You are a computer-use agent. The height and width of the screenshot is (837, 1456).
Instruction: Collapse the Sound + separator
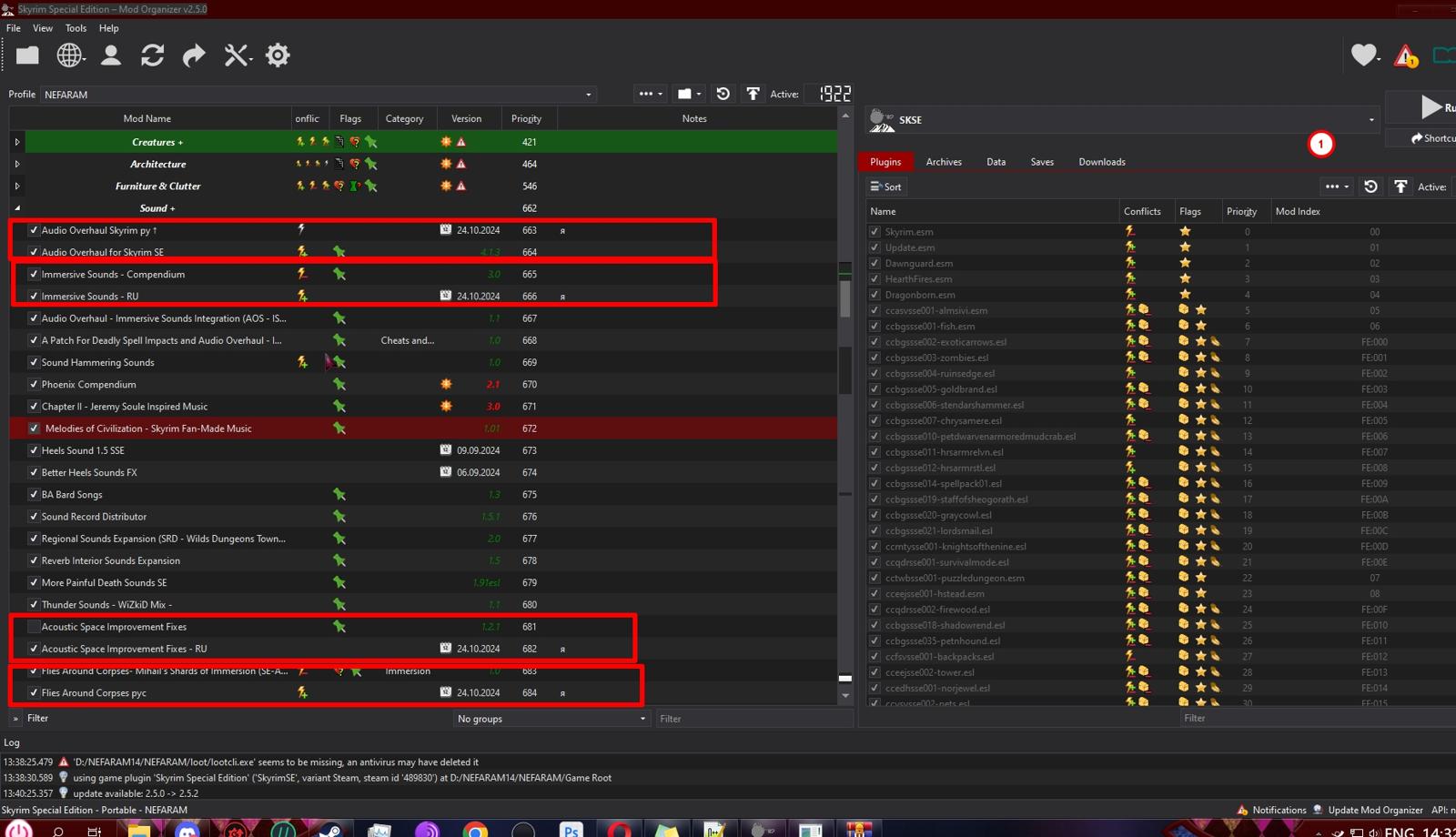pyautogui.click(x=17, y=208)
